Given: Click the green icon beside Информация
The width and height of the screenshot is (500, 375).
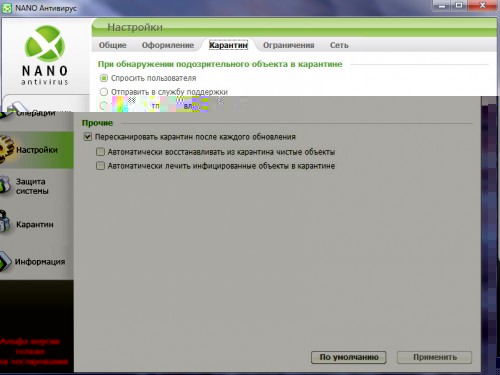Looking at the screenshot, I should [5, 262].
